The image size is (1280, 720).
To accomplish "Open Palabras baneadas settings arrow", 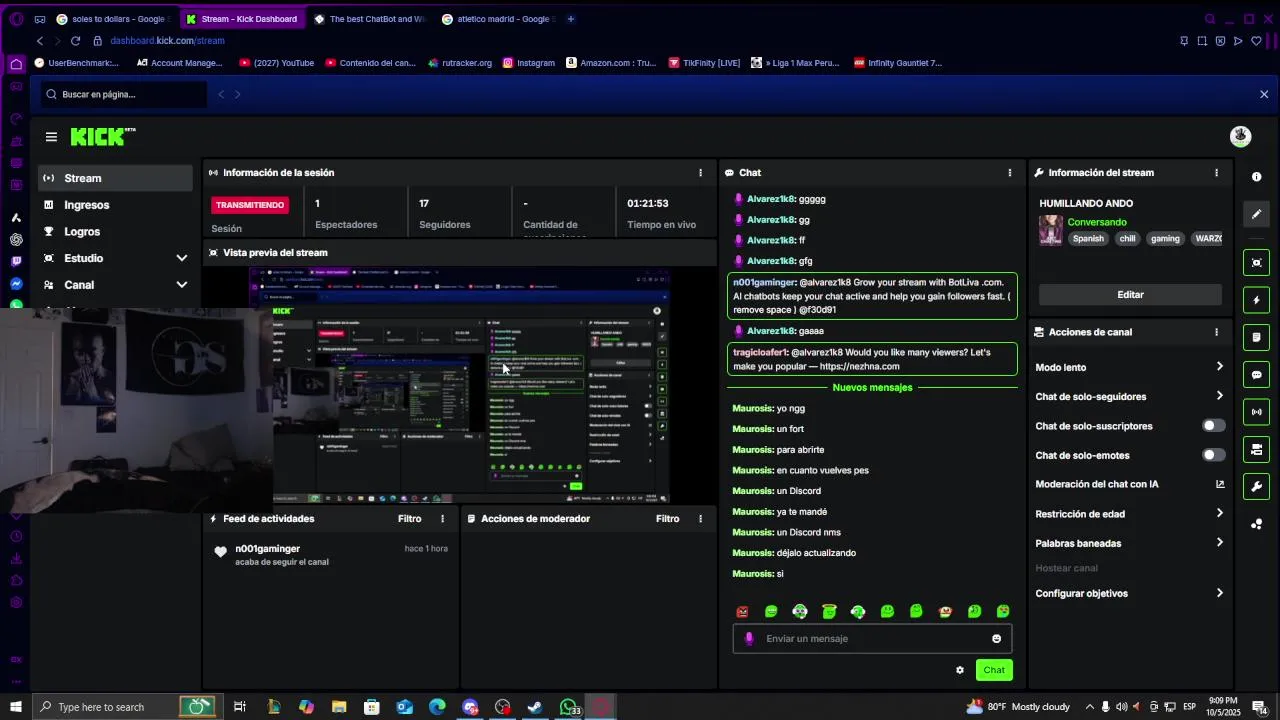I will (1219, 543).
